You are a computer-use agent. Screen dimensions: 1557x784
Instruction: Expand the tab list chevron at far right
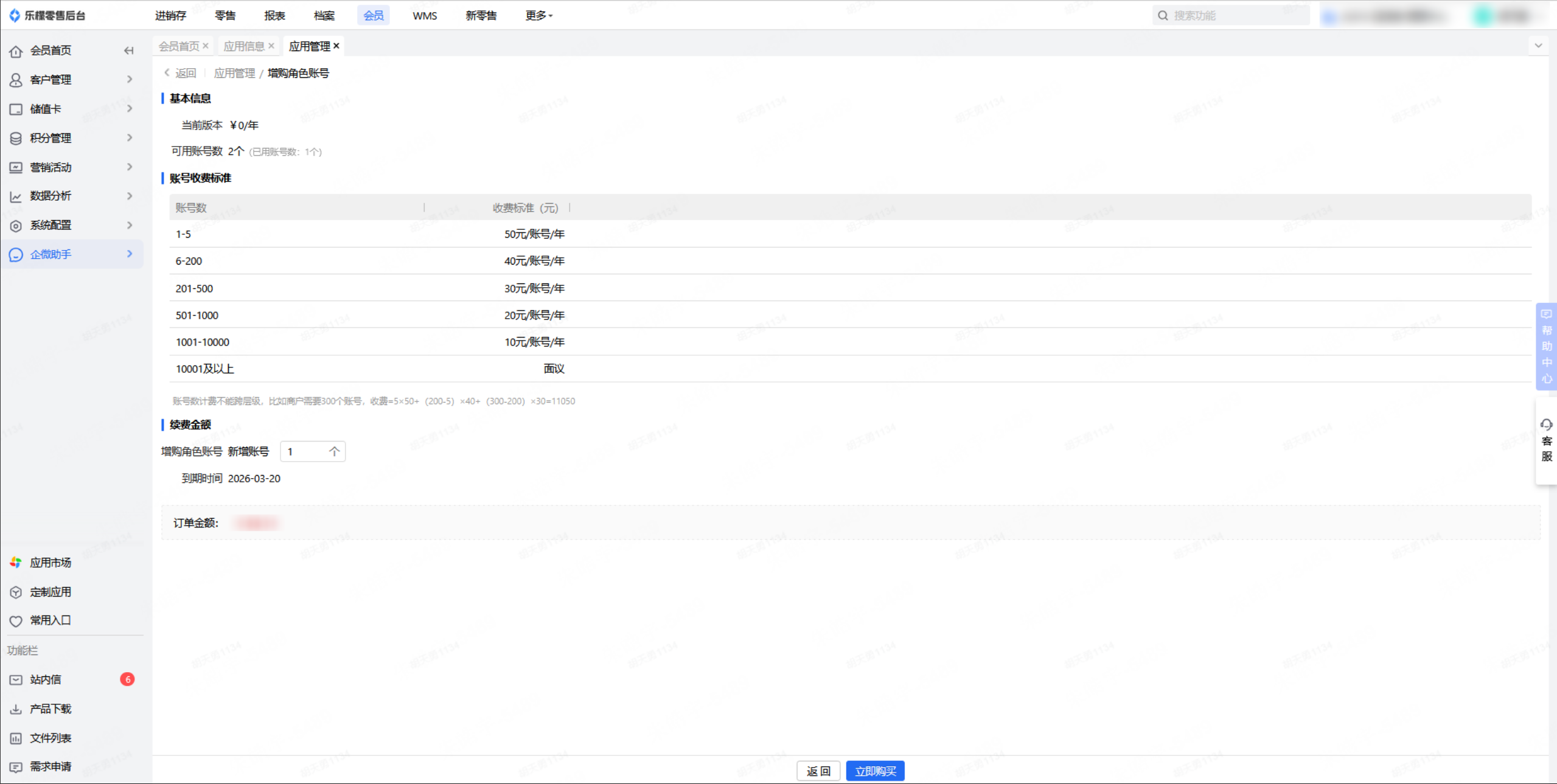point(1538,46)
